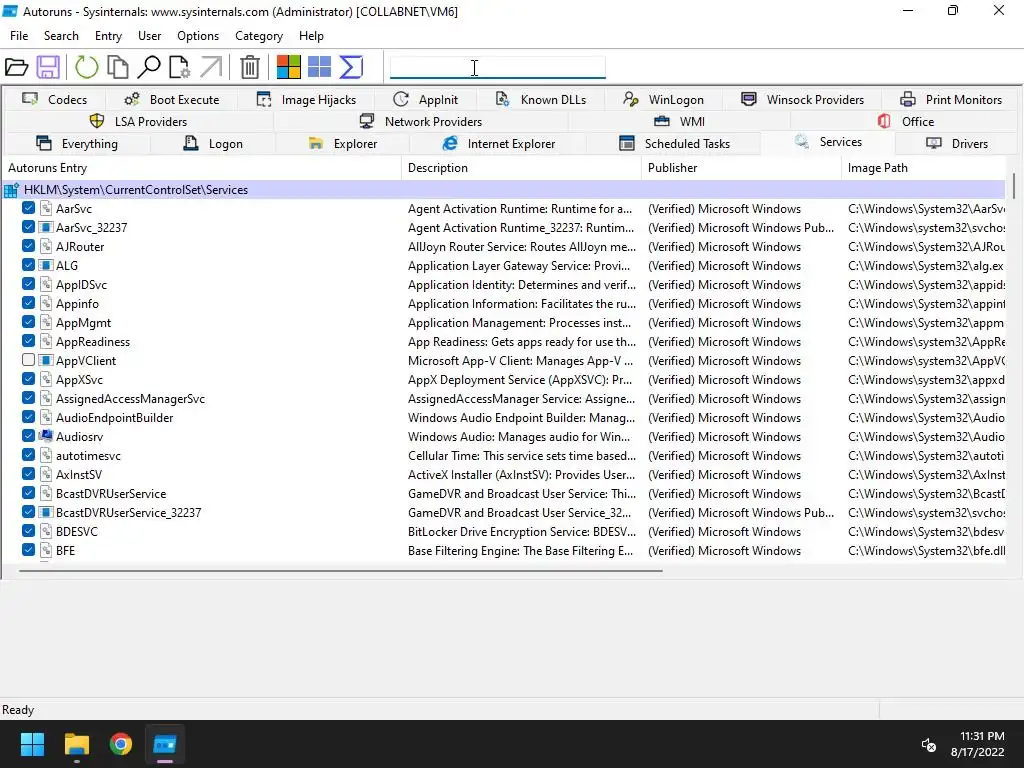Click the taskbar clock 11:31 PM

tap(982, 736)
